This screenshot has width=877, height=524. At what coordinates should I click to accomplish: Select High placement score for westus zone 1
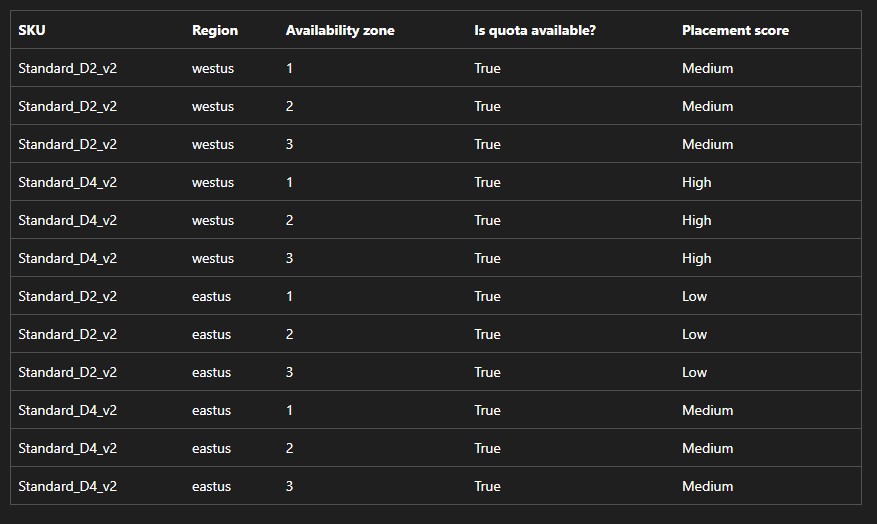click(697, 183)
